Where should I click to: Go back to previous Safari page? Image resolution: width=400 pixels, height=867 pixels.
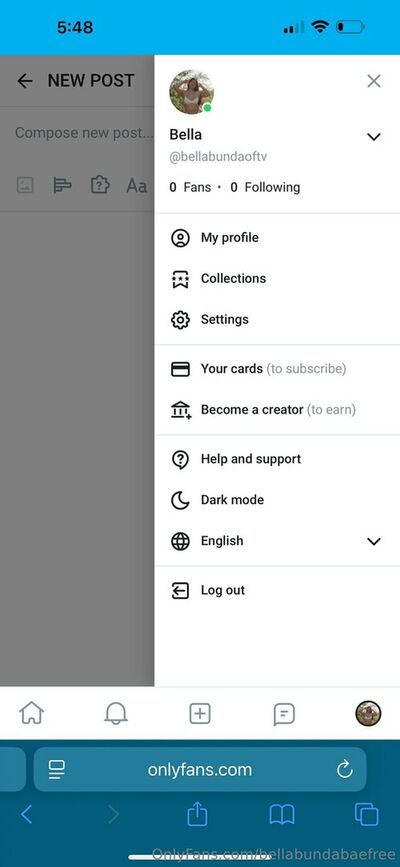pos(26,814)
